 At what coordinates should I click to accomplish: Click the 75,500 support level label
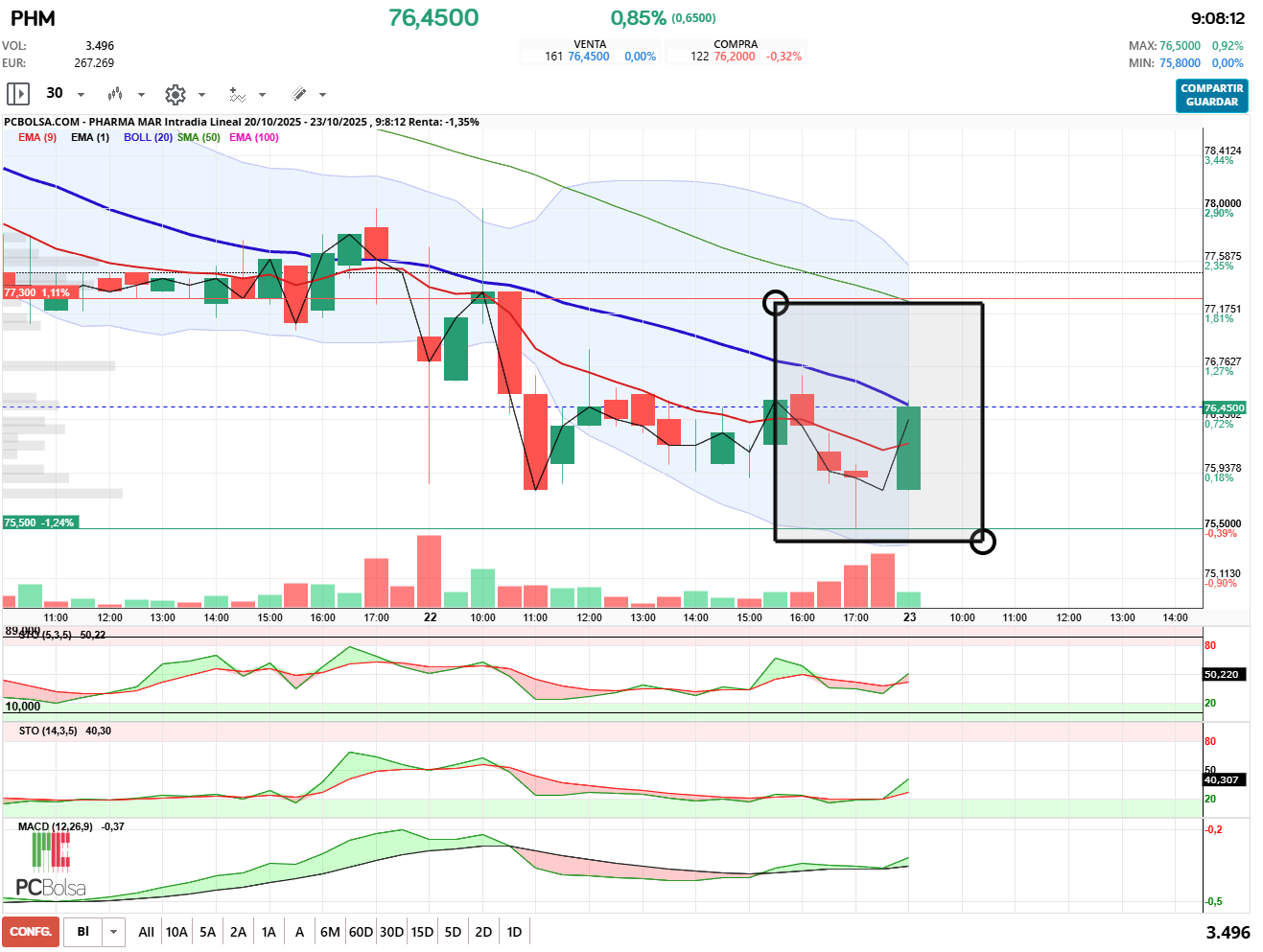tap(39, 522)
